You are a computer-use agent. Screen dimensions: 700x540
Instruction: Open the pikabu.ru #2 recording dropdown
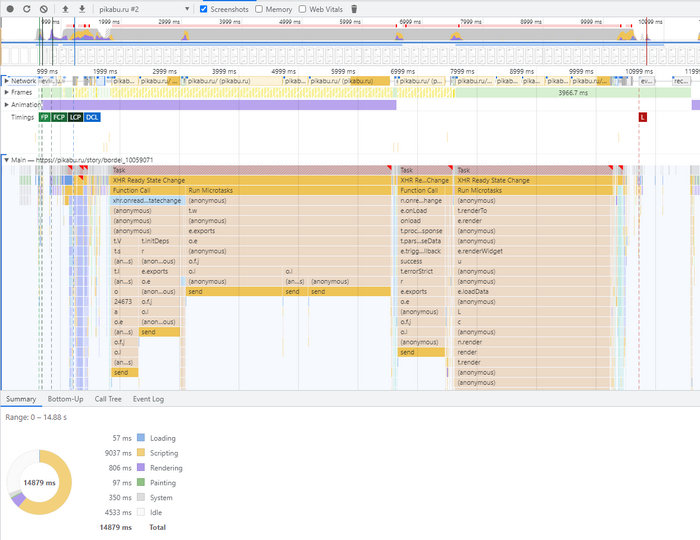coord(147,9)
